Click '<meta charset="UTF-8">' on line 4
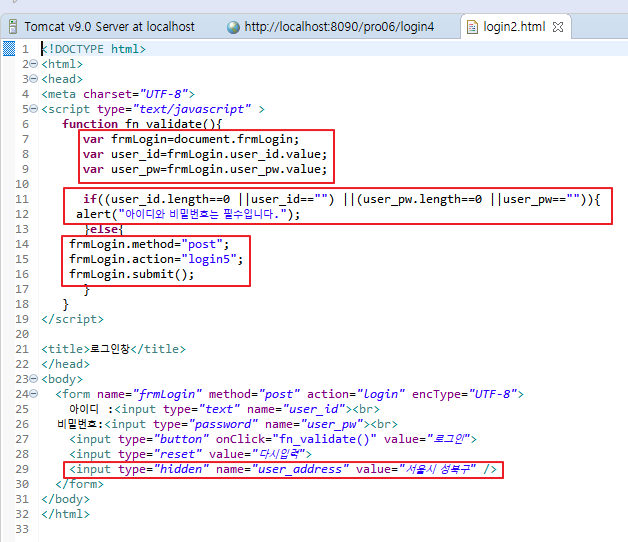This screenshot has width=628, height=542. (118, 94)
